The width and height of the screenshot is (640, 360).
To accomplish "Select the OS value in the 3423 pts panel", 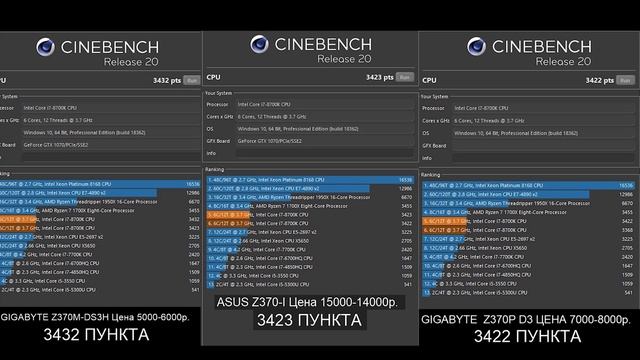I will pos(324,129).
